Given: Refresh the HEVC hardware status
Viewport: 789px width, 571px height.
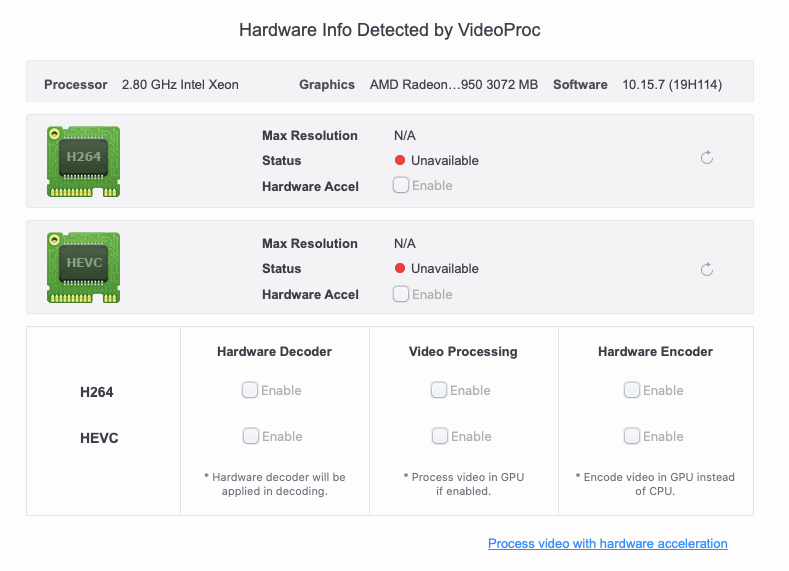Looking at the screenshot, I should pyautogui.click(x=707, y=269).
